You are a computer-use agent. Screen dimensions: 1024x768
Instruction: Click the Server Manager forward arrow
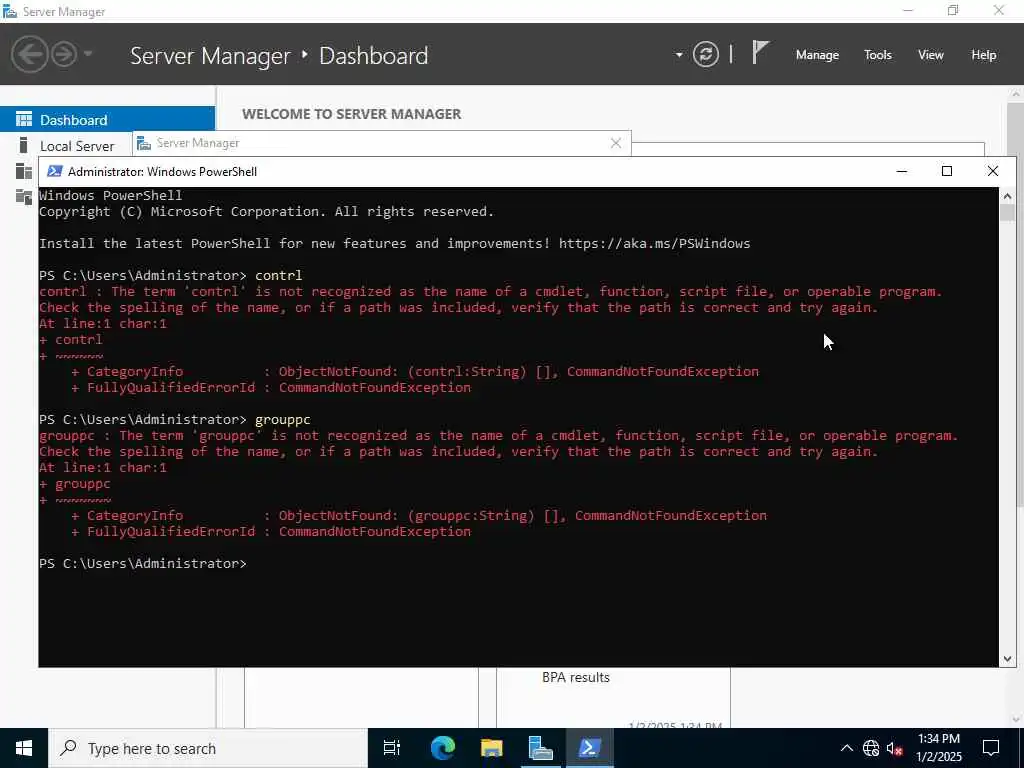(x=64, y=54)
